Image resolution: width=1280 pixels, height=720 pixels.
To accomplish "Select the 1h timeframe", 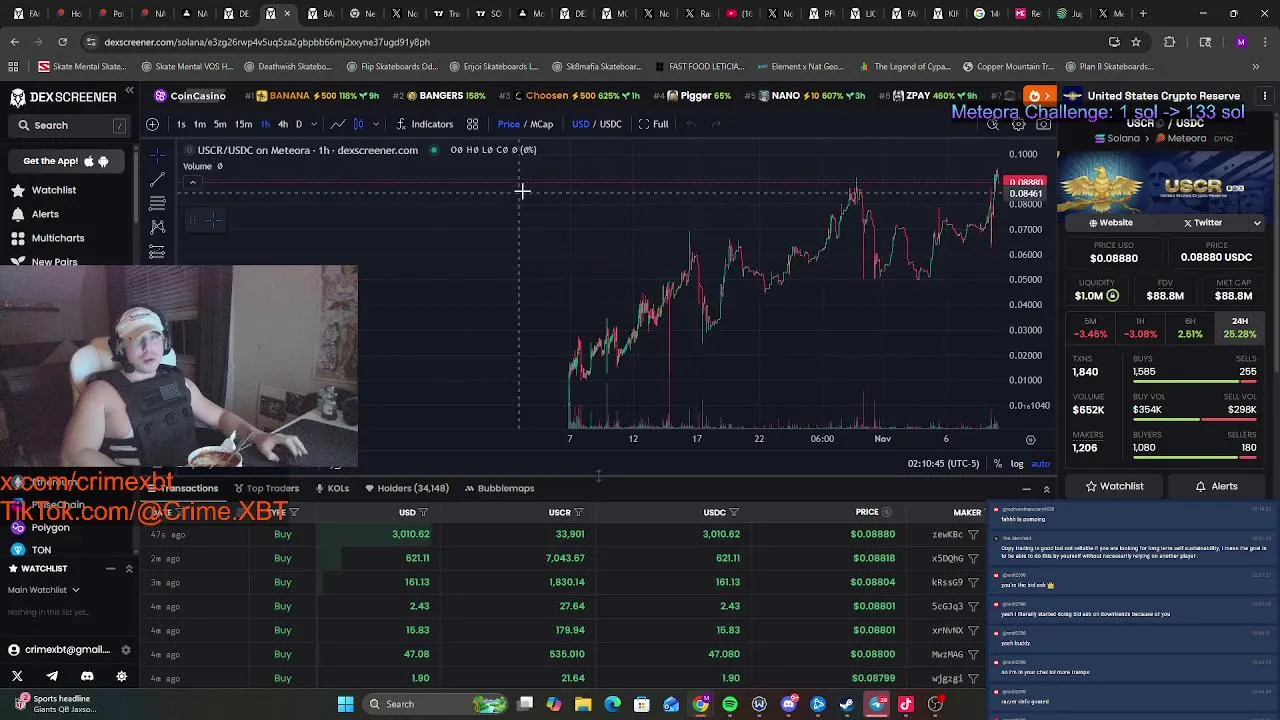I will tap(265, 124).
